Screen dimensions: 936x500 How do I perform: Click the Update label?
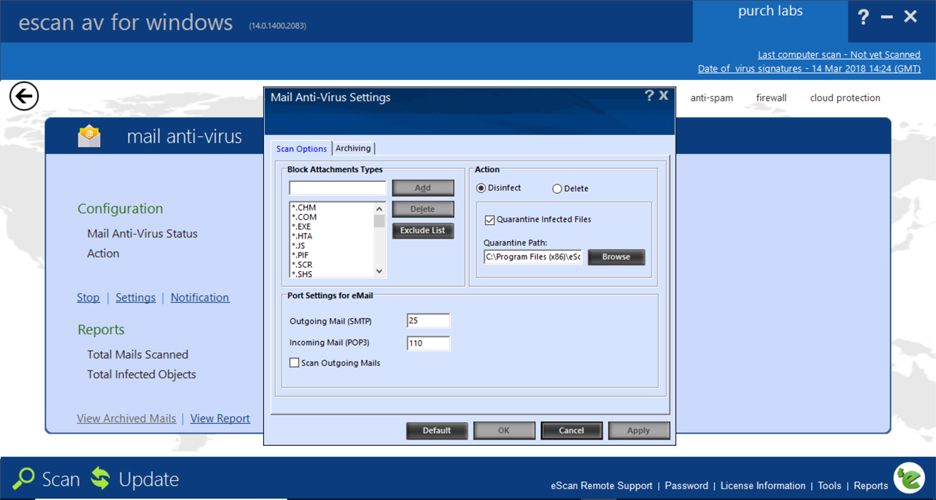149,479
